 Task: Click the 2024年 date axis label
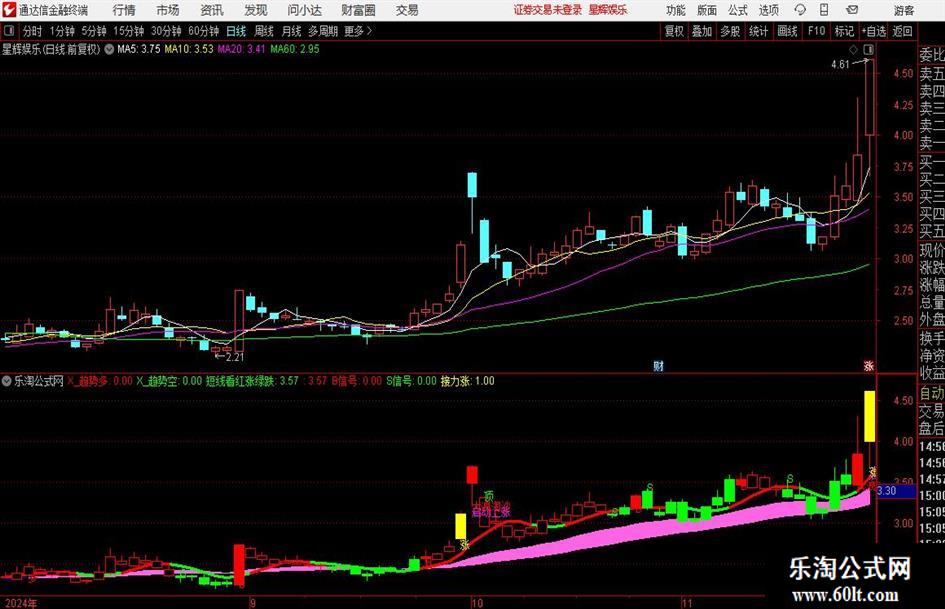point(20,603)
